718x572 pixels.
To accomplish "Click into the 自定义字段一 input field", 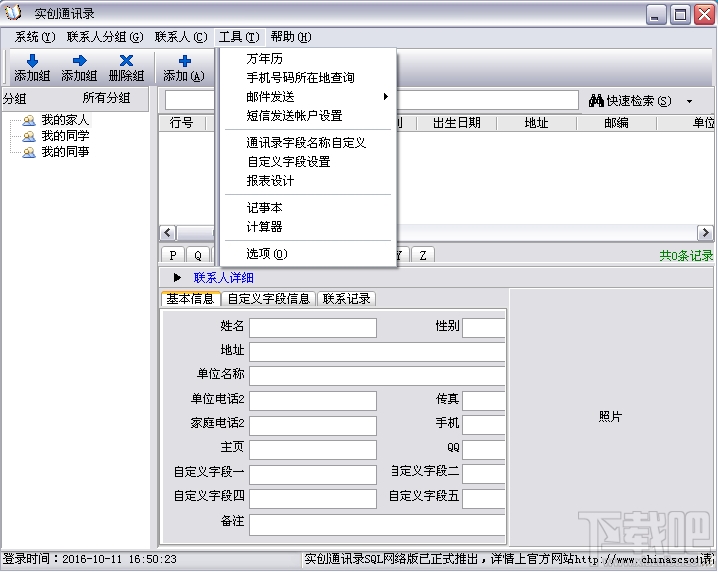I will coord(313,474).
